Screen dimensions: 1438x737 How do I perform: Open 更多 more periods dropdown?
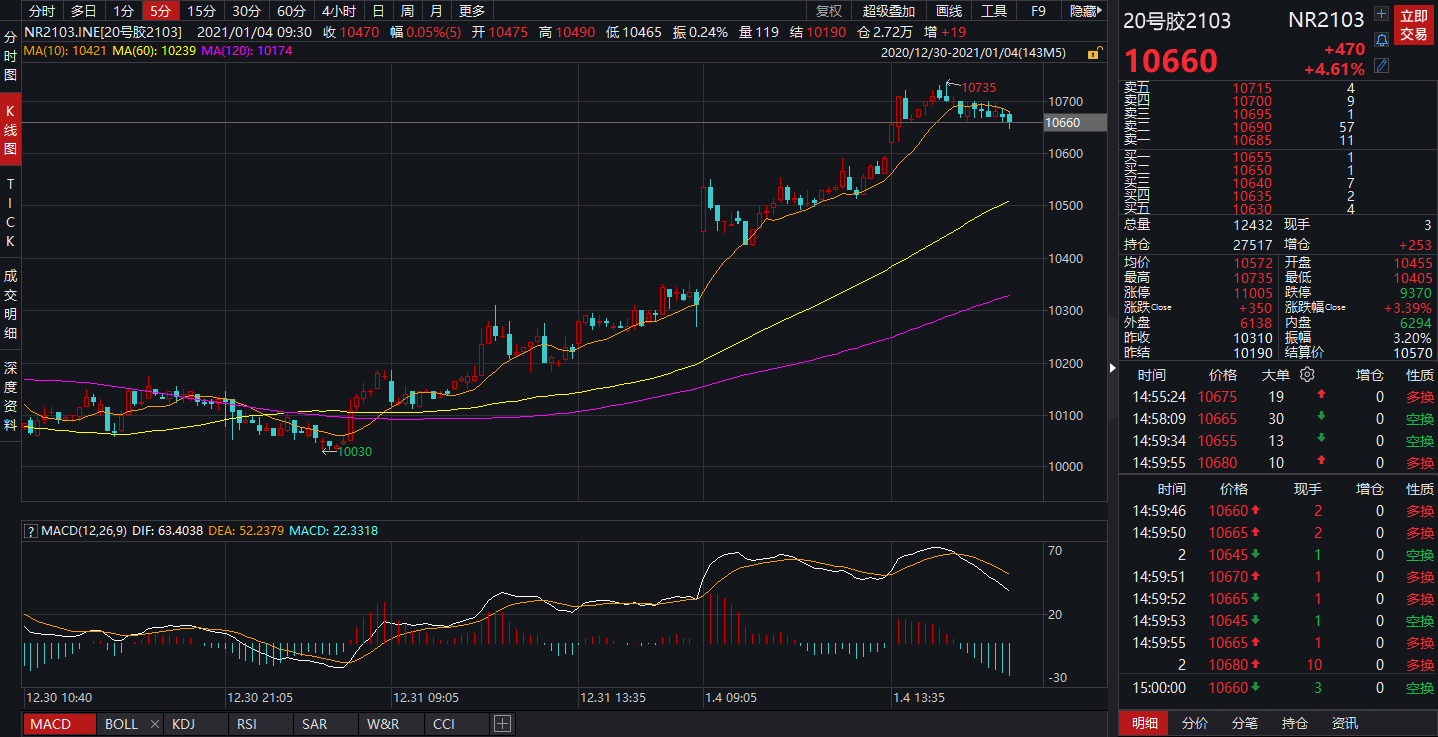pos(471,11)
